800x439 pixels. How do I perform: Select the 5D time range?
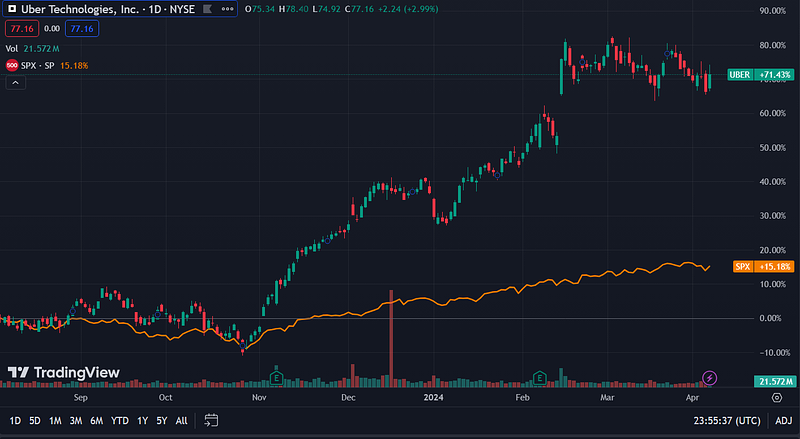point(35,421)
